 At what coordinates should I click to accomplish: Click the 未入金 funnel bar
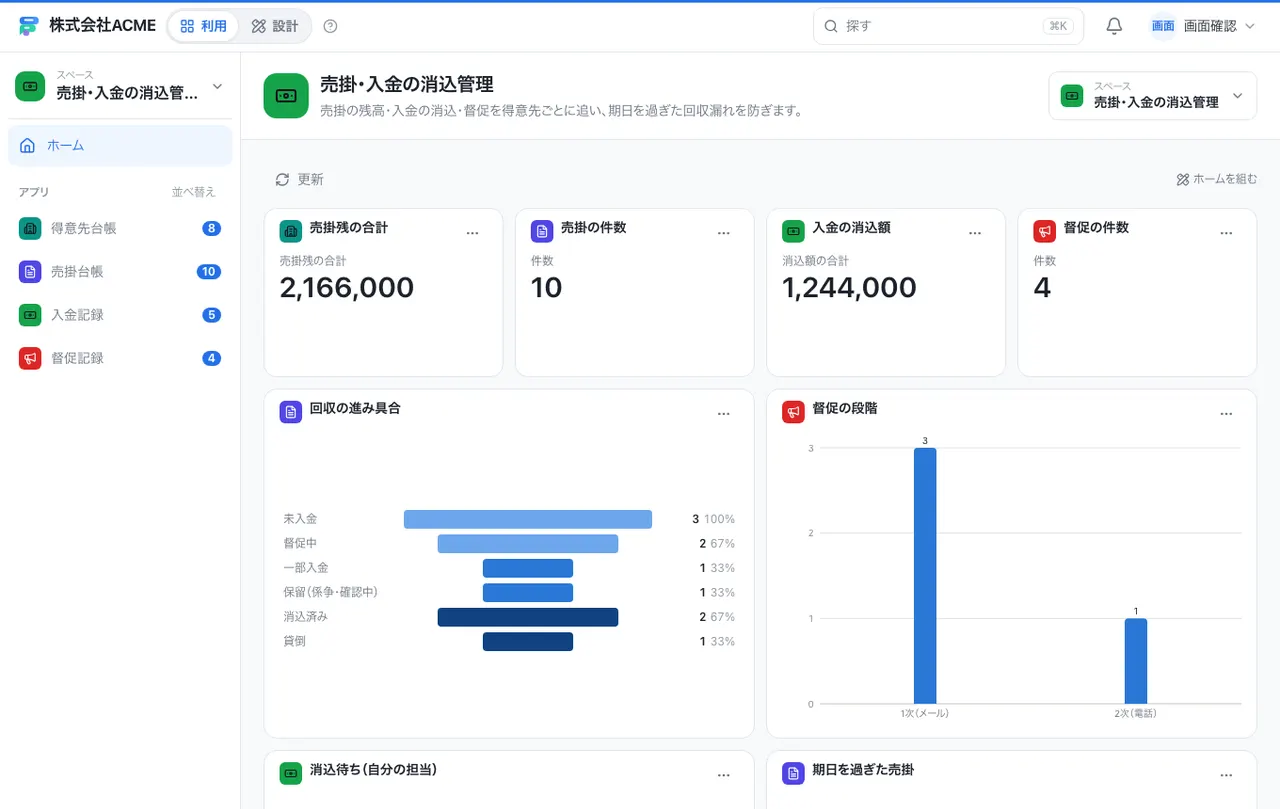click(528, 519)
